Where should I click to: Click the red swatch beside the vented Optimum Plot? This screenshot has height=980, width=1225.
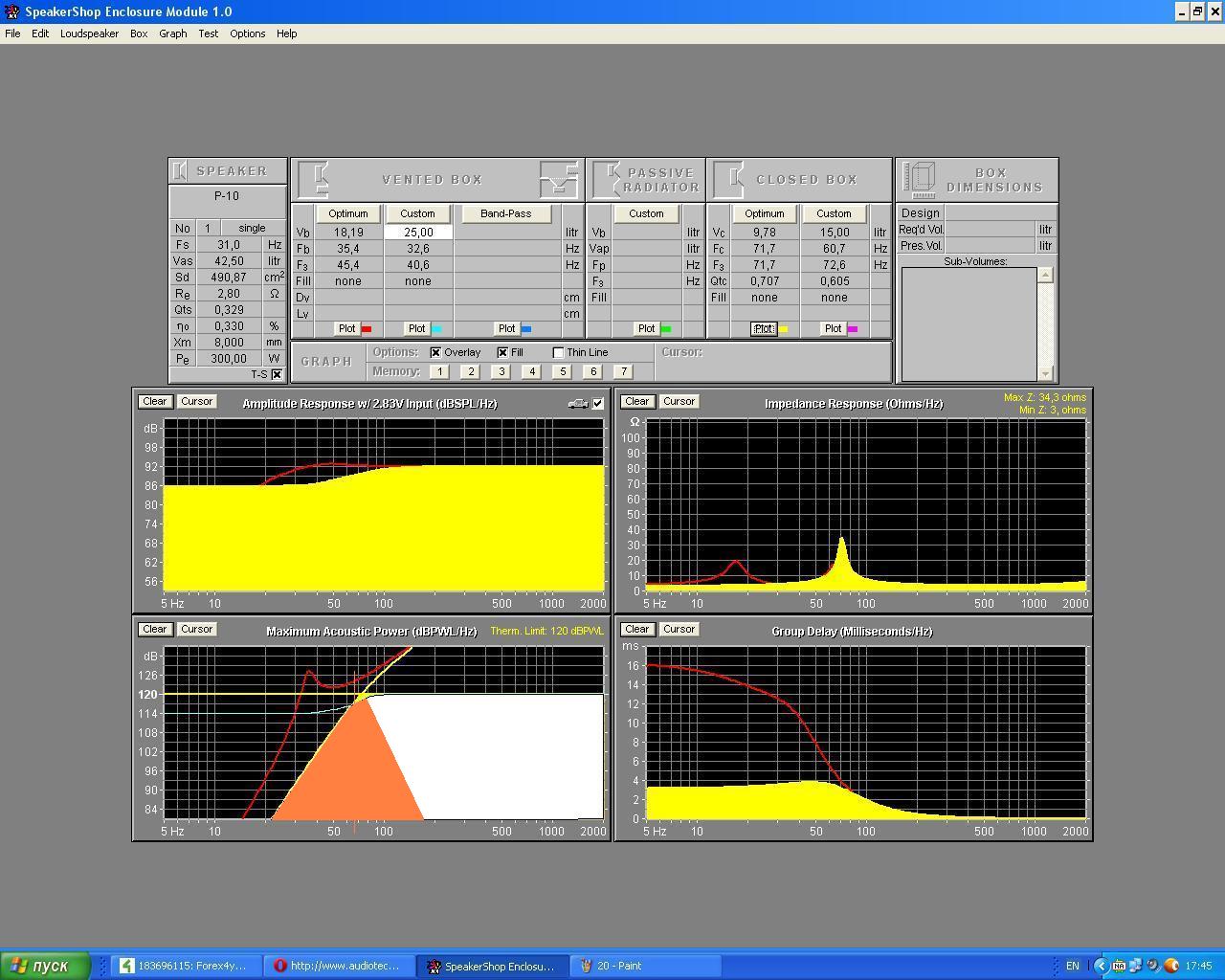pyautogui.click(x=367, y=329)
